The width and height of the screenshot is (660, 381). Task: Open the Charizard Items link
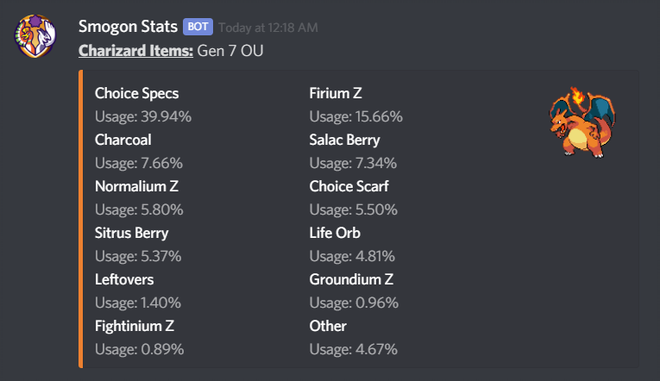click(x=136, y=51)
